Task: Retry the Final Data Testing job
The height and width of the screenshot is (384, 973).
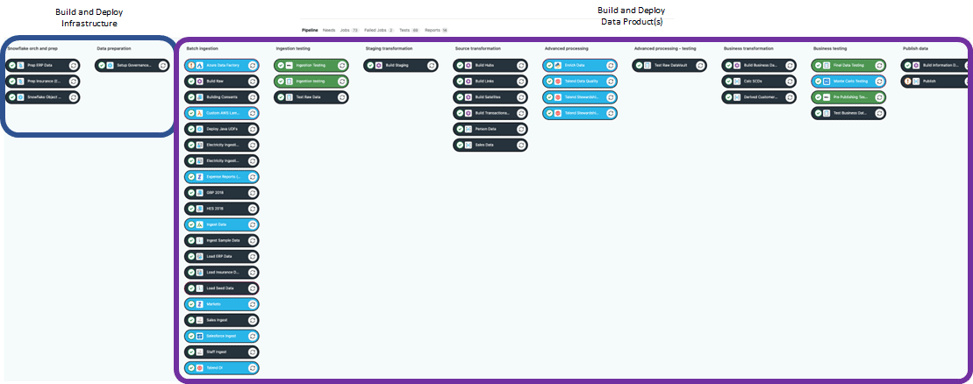Action: click(x=878, y=65)
